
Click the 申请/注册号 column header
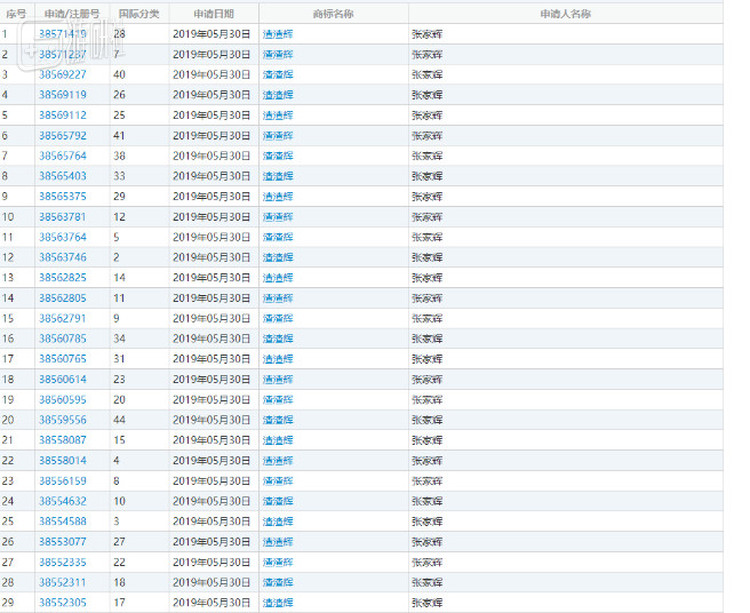tap(72, 14)
